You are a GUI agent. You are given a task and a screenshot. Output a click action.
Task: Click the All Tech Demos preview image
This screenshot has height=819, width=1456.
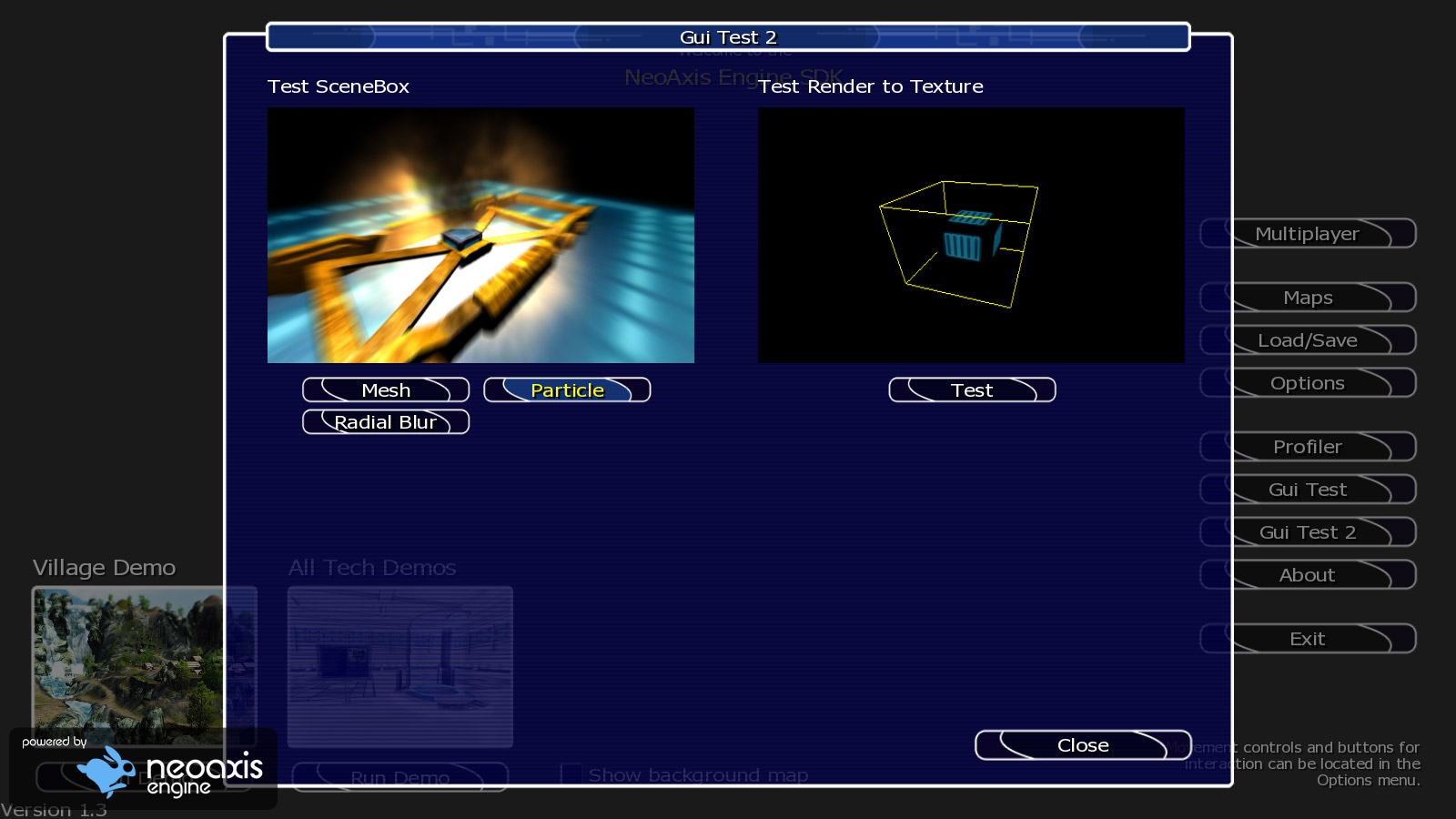point(399,667)
